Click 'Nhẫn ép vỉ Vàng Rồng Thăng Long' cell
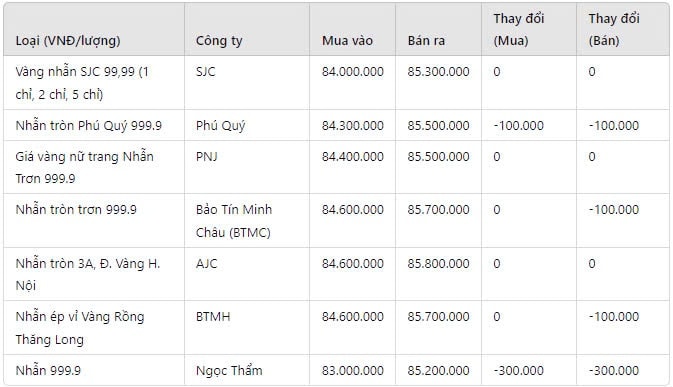 pos(80,328)
